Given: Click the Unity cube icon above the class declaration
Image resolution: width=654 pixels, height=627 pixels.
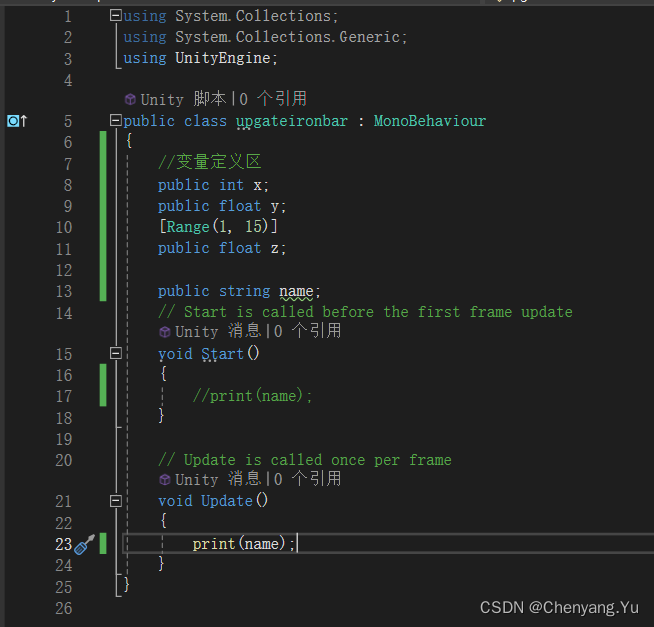Looking at the screenshot, I should tap(130, 99).
